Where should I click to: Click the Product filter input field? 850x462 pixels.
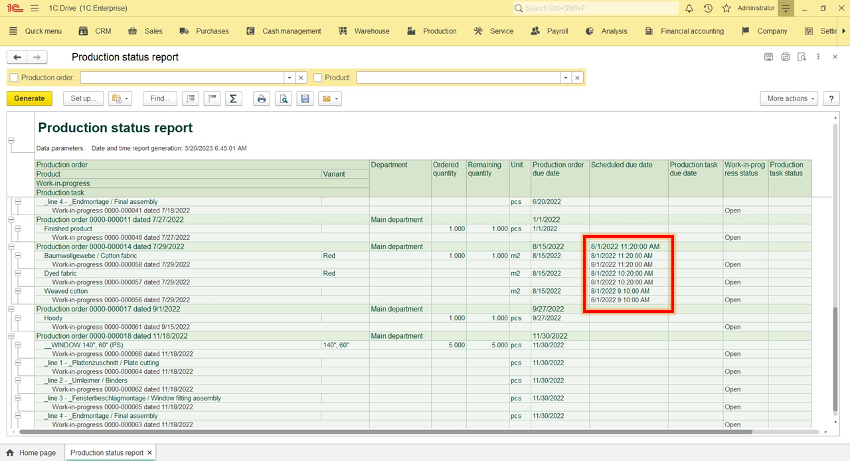pos(459,78)
